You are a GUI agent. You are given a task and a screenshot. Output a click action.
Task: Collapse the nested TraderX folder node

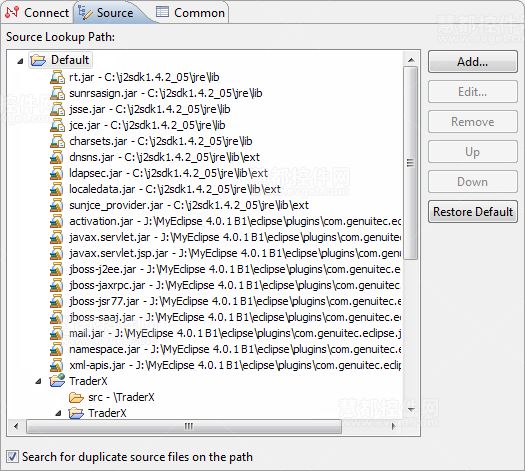pyautogui.click(x=59, y=414)
